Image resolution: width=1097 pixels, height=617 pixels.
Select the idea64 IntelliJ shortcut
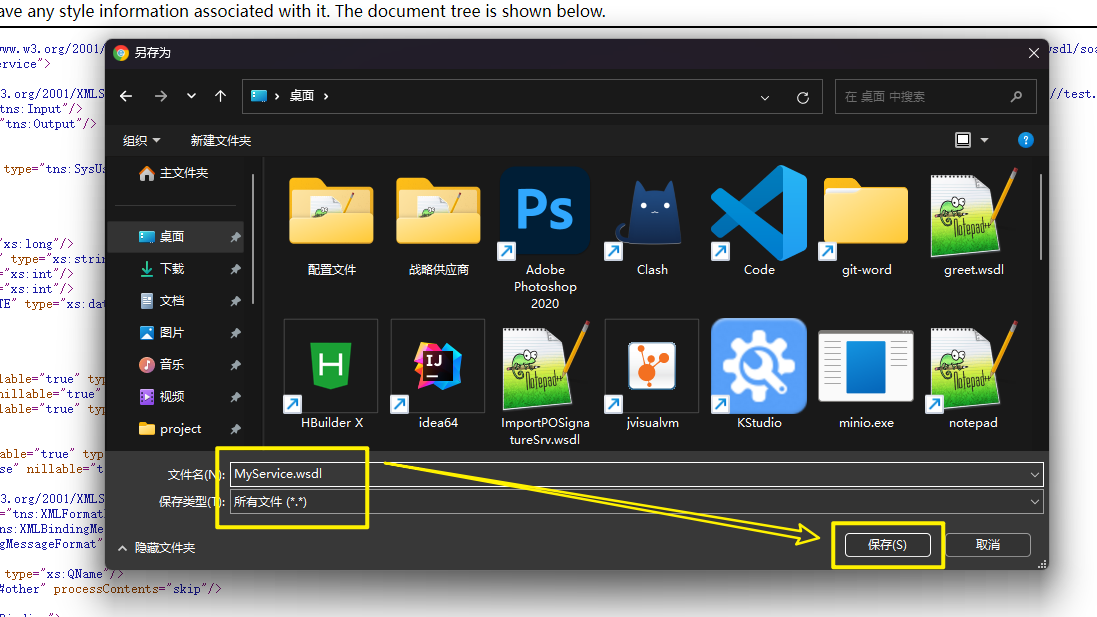point(438,366)
